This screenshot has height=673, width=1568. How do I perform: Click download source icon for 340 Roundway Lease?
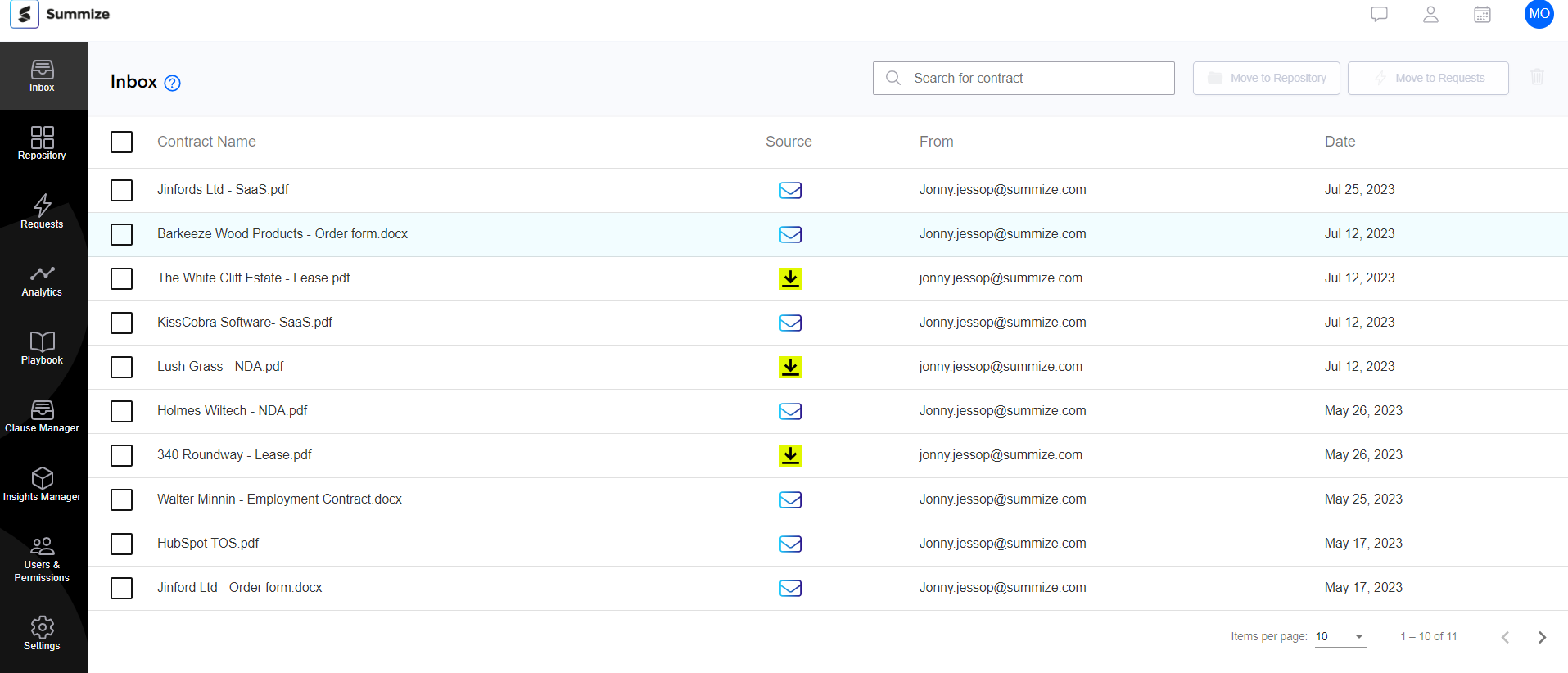tap(790, 455)
